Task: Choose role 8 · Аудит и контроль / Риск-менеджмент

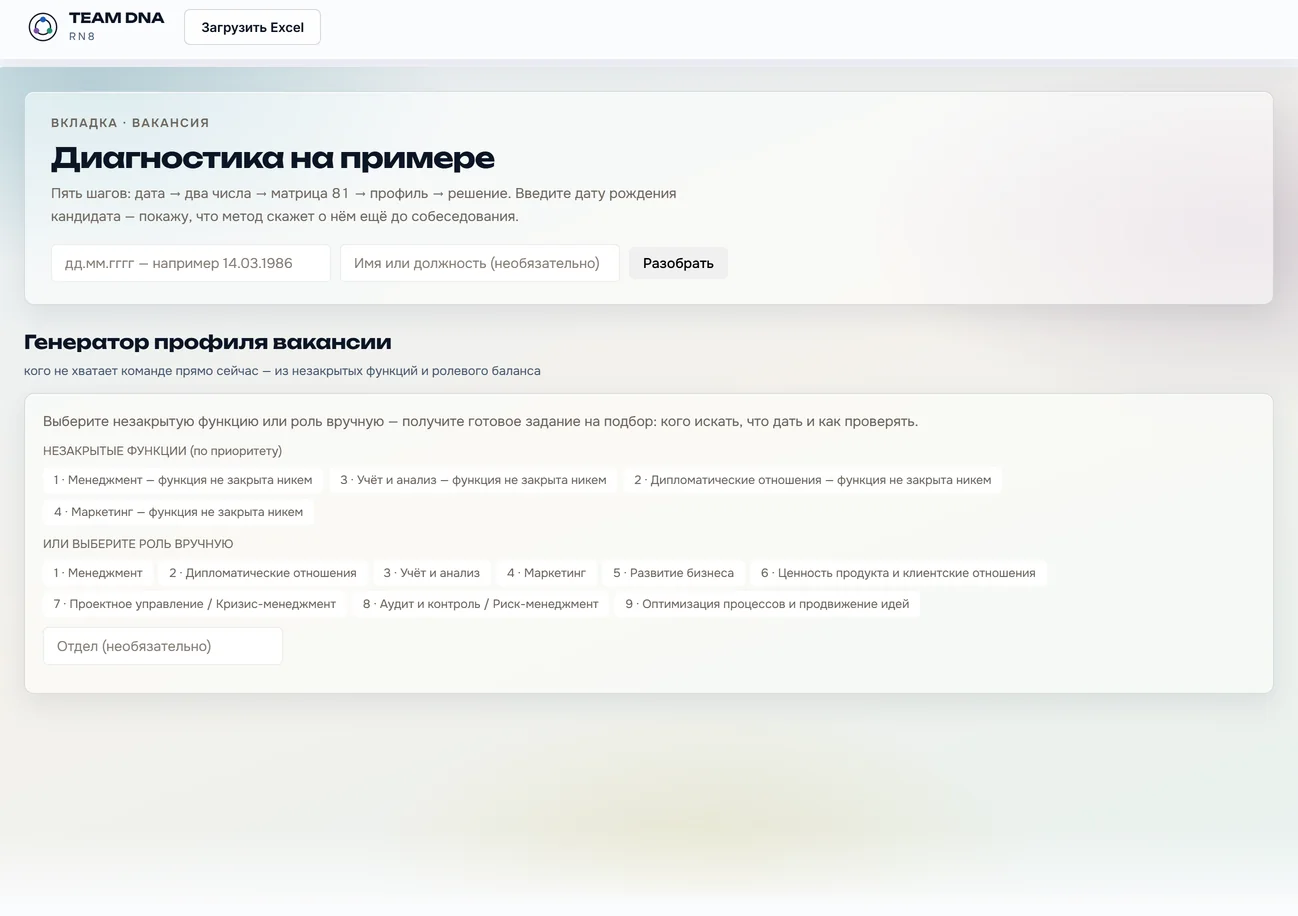Action: pos(480,604)
